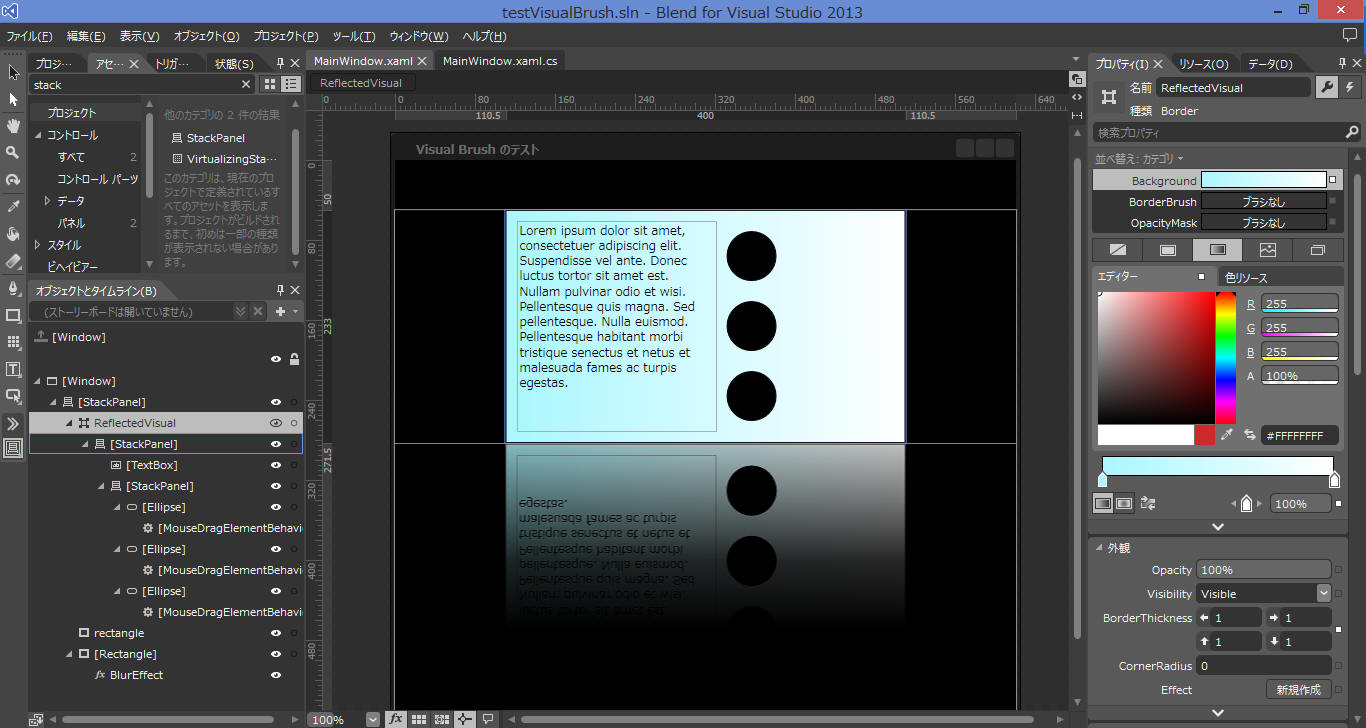Collapse the root [Window] tree node
The width and height of the screenshot is (1366, 728).
[x=37, y=381]
